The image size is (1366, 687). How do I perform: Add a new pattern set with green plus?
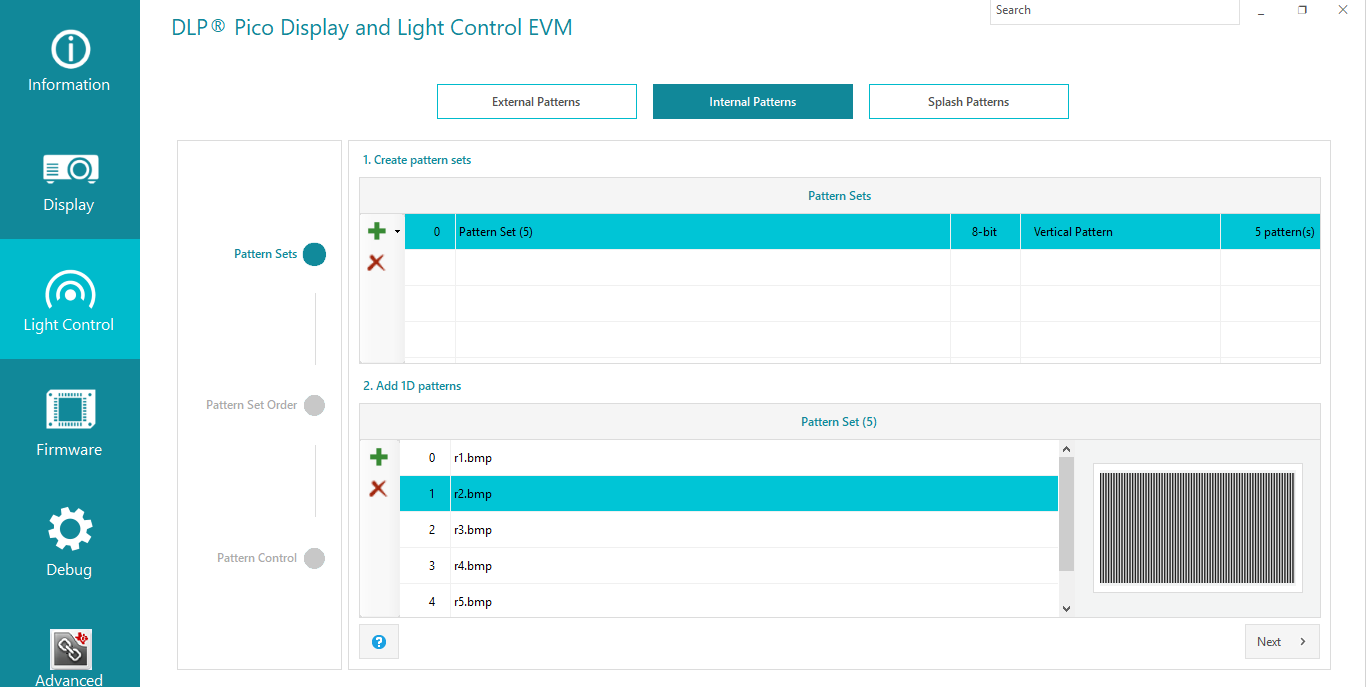pyautogui.click(x=377, y=231)
